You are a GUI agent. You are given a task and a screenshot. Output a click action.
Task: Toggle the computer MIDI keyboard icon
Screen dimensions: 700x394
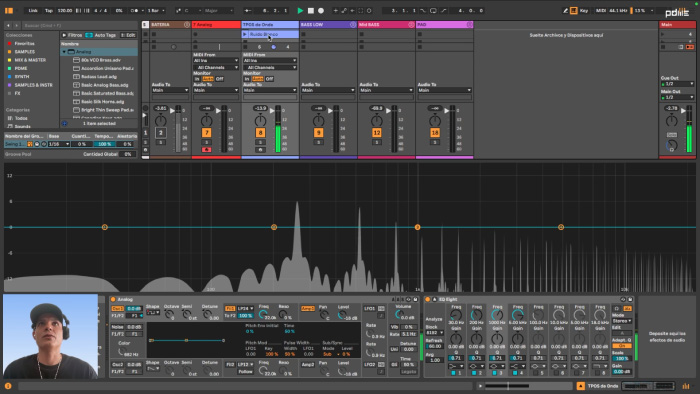click(574, 10)
